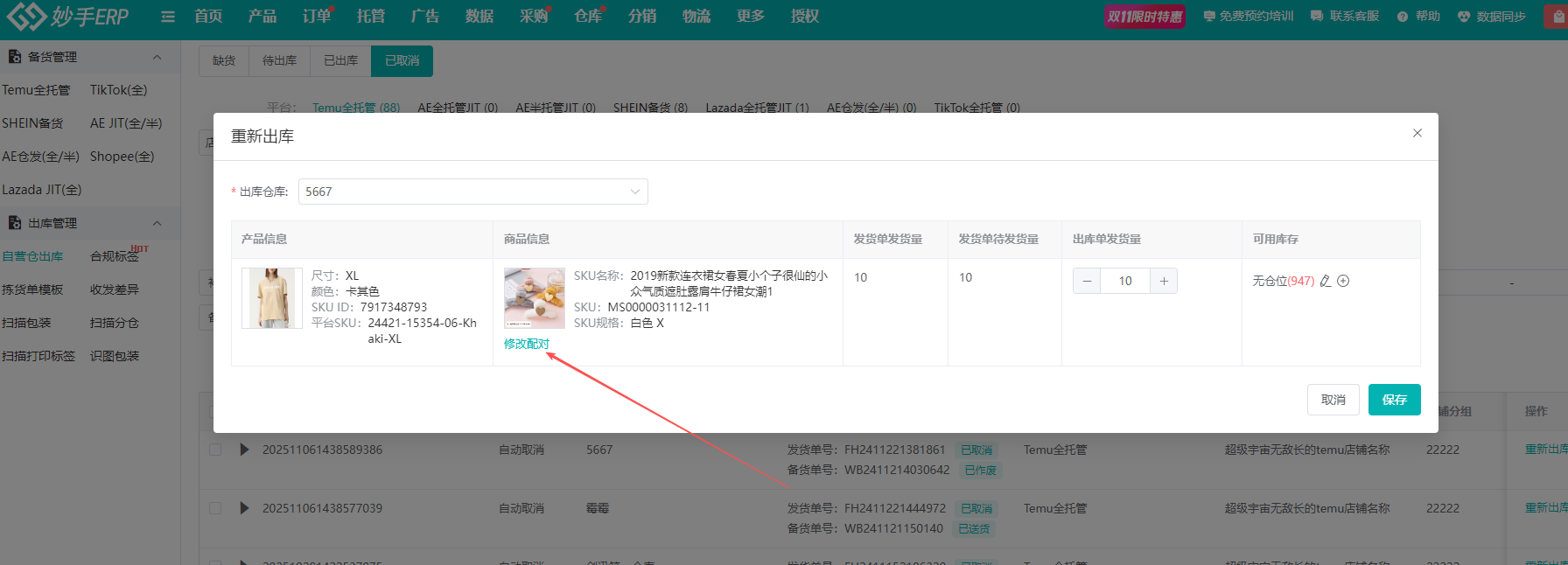Click the 妙手ERP logo
1568x565 pixels.
(68, 16)
